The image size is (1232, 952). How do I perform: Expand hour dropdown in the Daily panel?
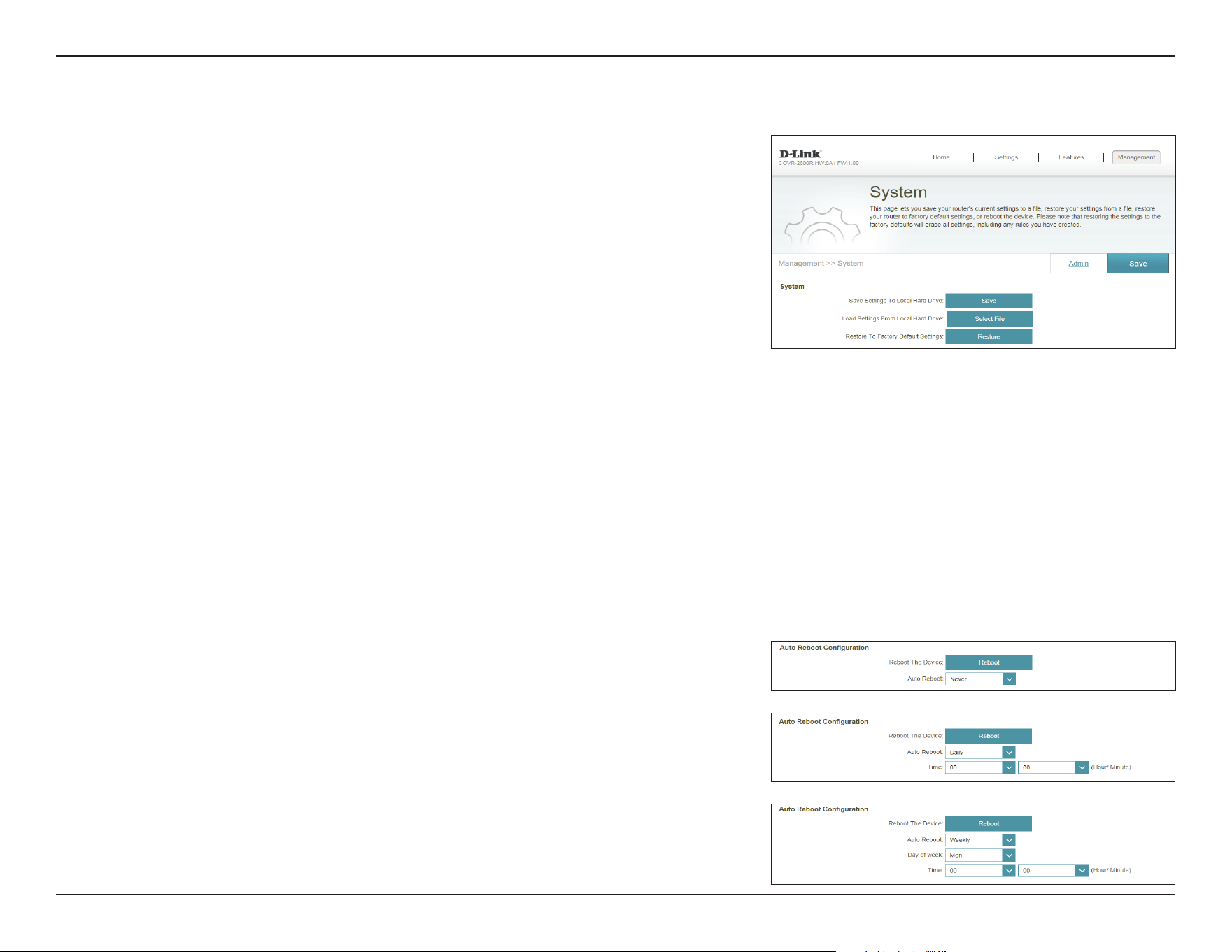(x=980, y=767)
